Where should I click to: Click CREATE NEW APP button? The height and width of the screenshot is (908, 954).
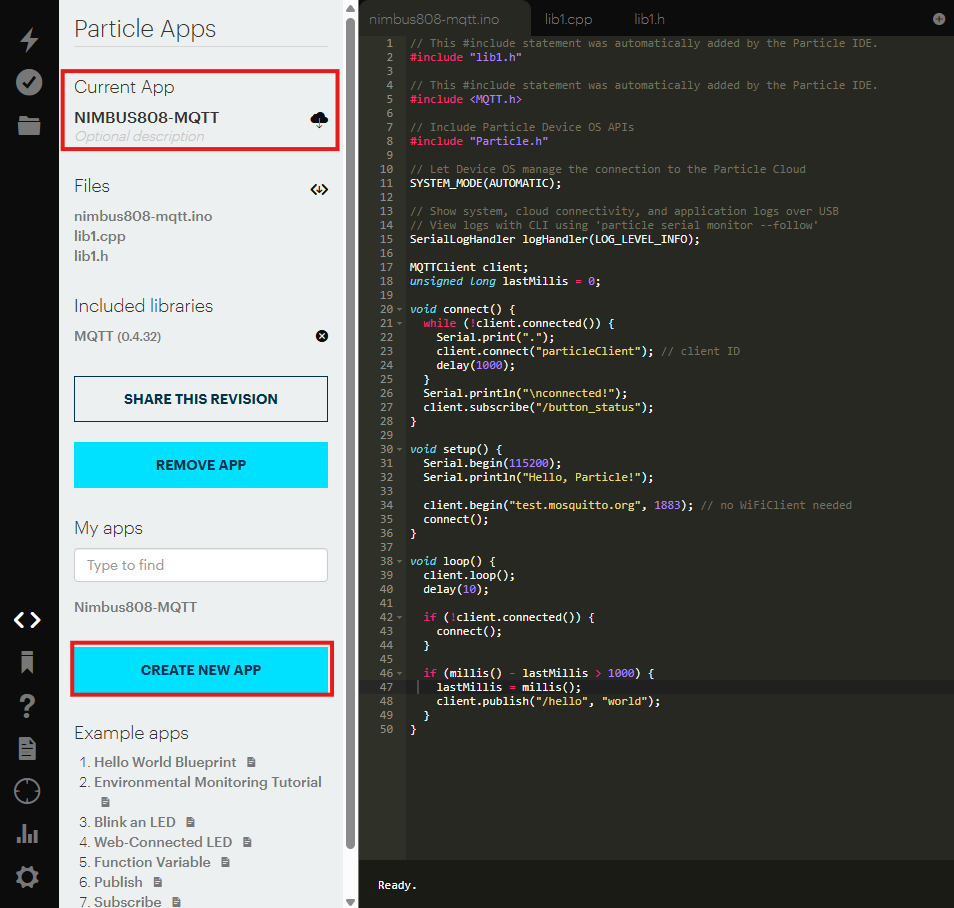click(201, 670)
